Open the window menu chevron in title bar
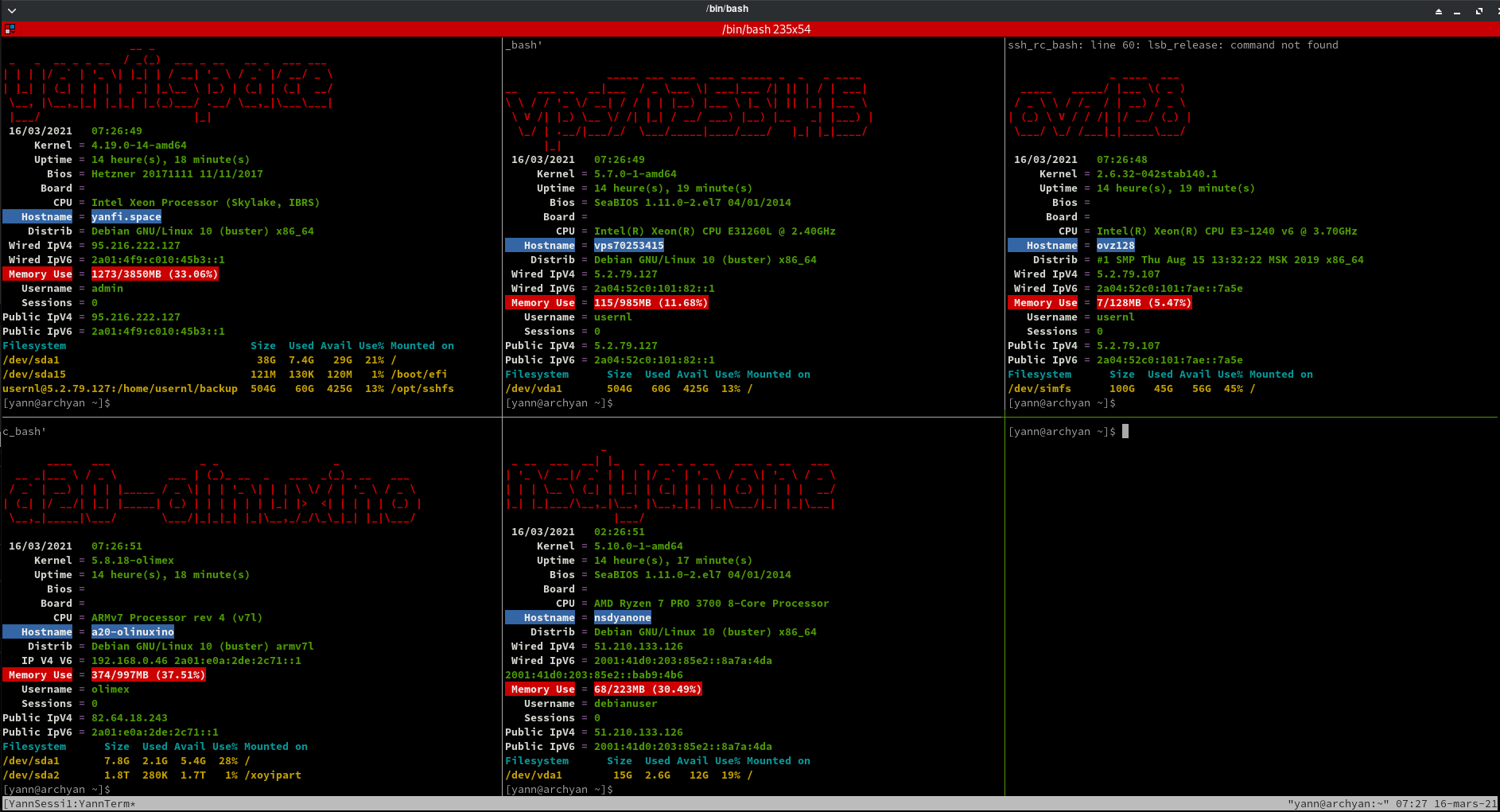 (x=12, y=10)
